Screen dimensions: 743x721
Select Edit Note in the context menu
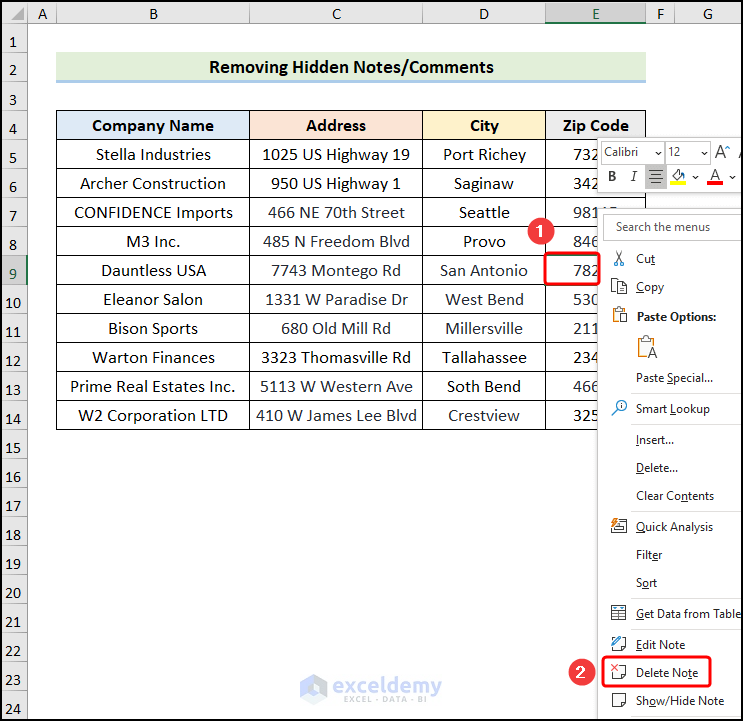point(660,644)
